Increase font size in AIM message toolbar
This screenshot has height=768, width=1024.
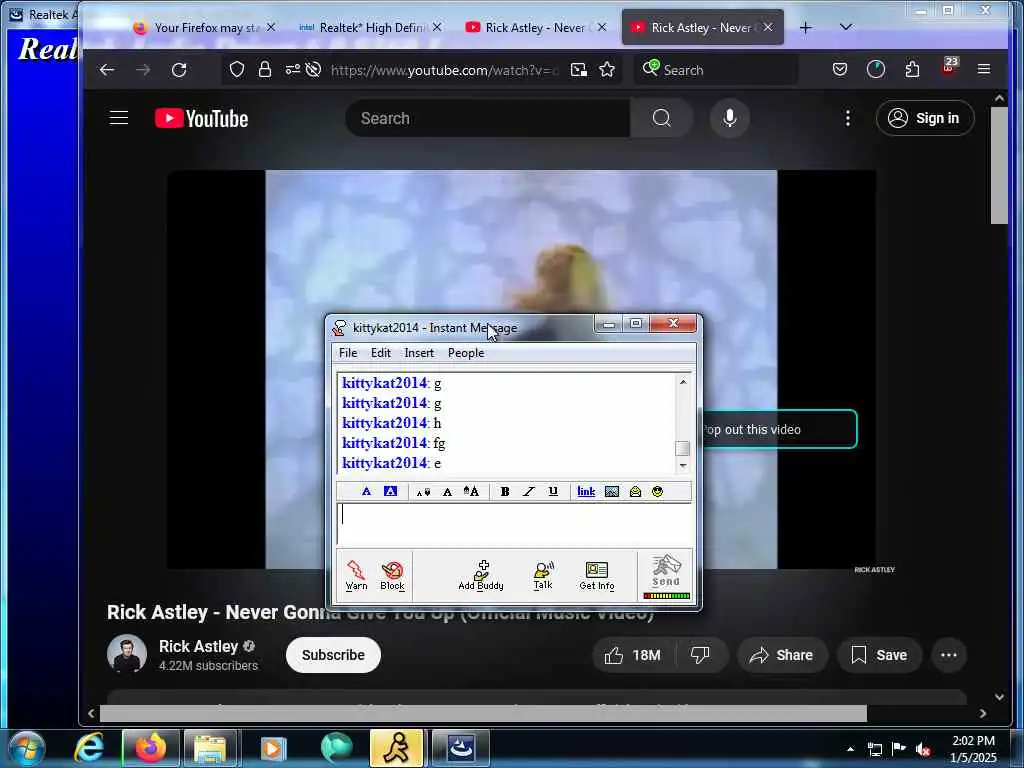(x=472, y=491)
